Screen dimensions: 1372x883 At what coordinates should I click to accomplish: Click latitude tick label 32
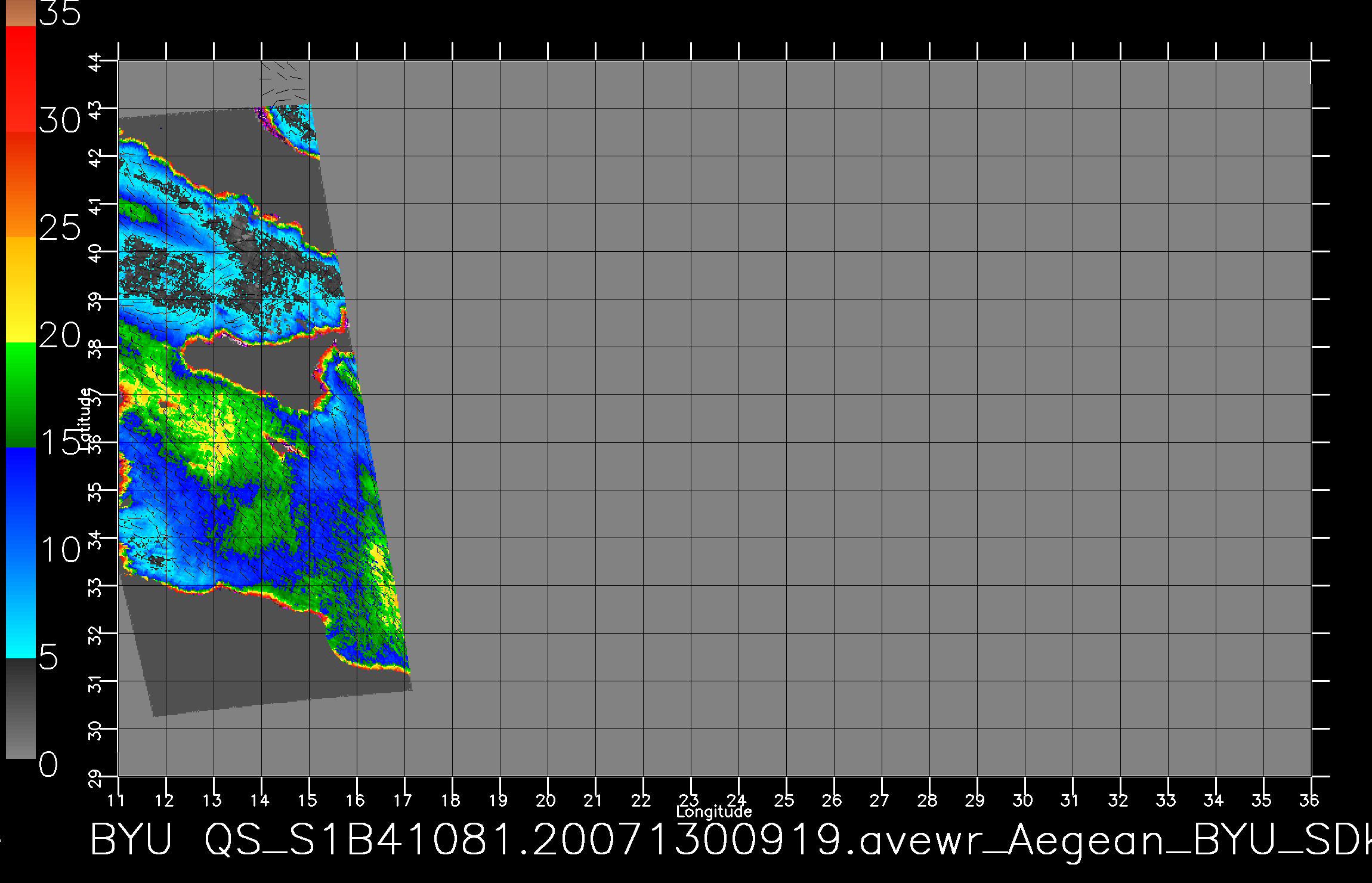pos(96,635)
